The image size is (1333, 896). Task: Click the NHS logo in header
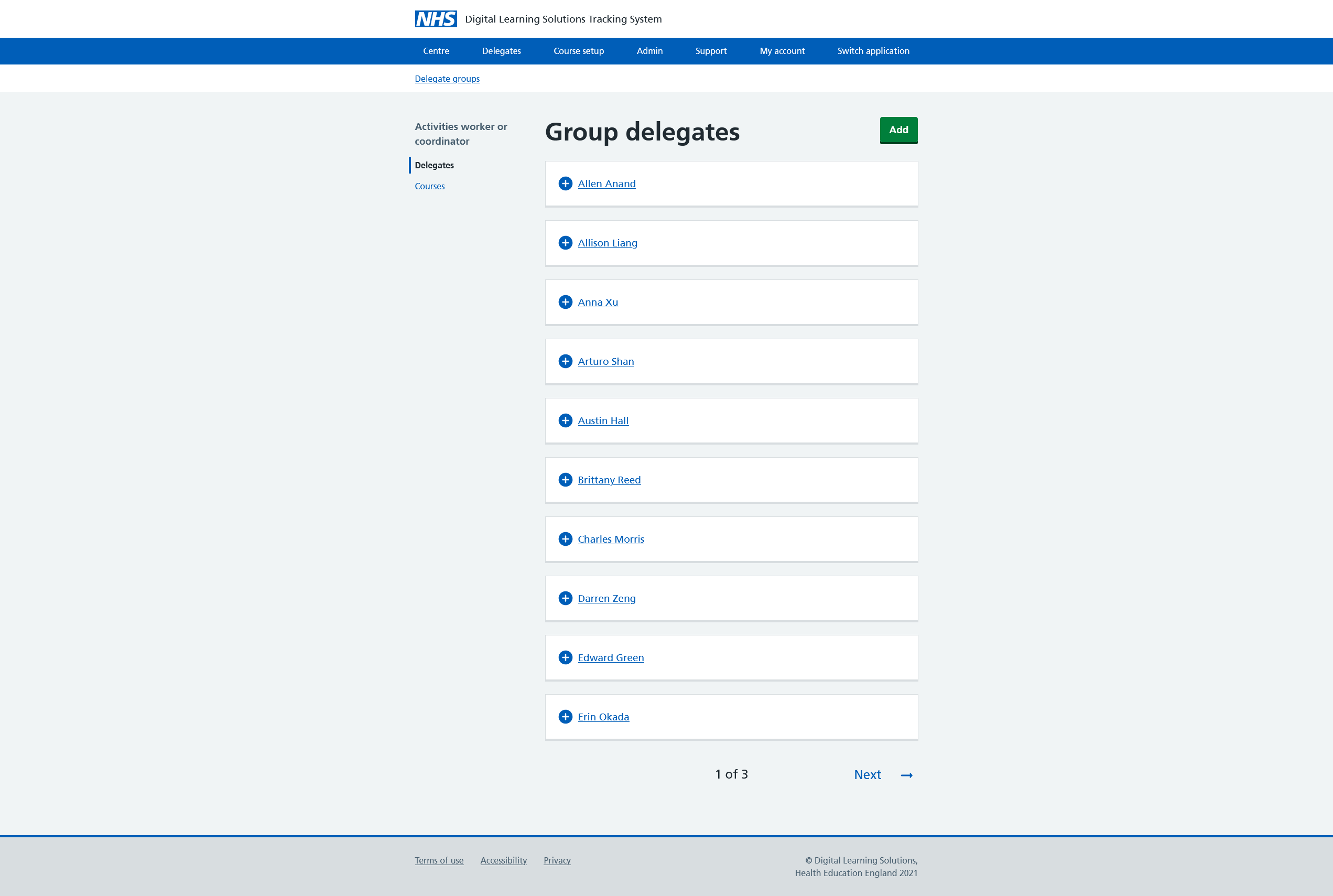(436, 19)
